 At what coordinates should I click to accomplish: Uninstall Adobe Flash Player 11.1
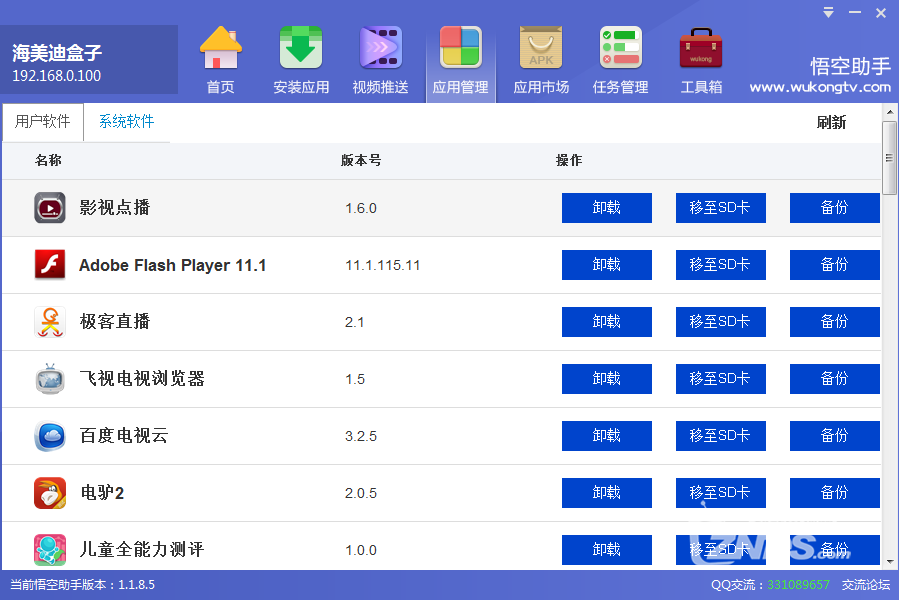607,264
